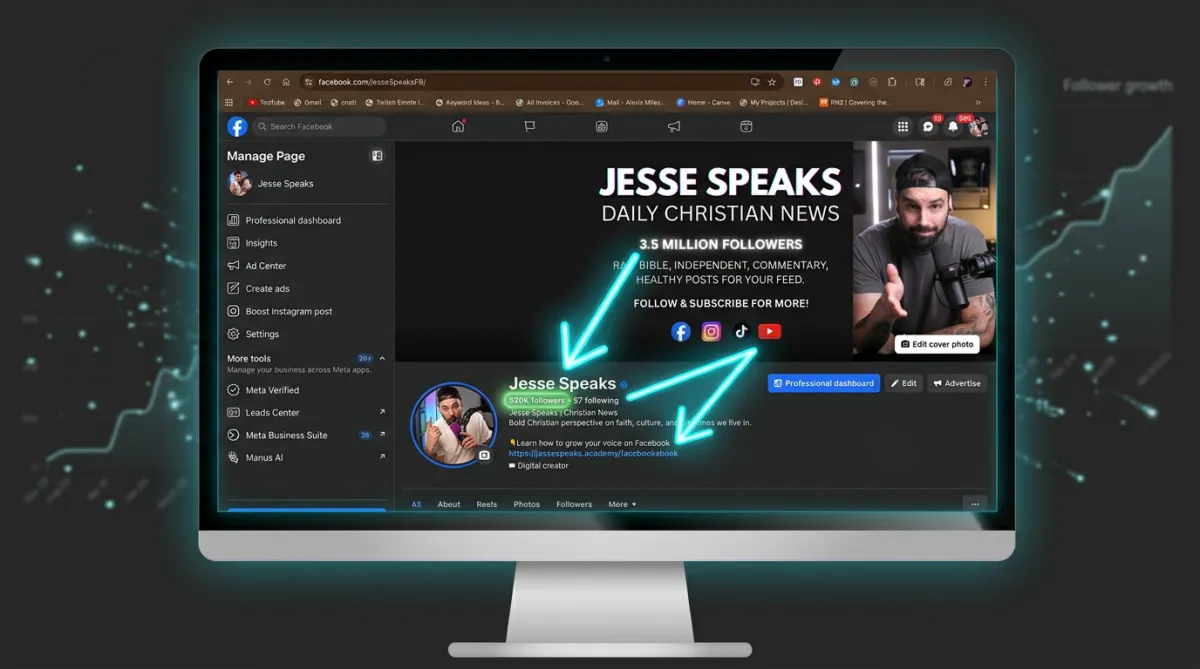Viewport: 1200px width, 669px height.
Task: Open the My Projects bookmark
Action: tap(774, 102)
